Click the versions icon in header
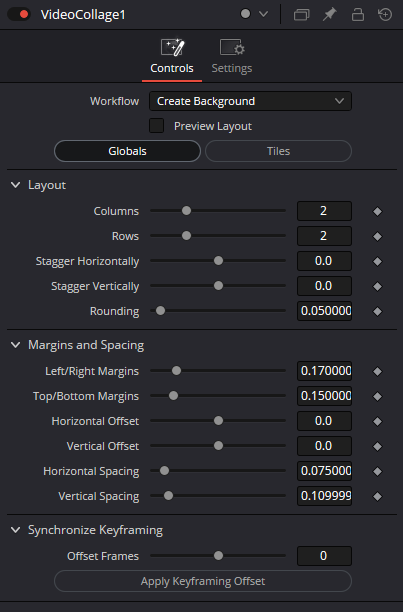403x612 pixels. point(301,15)
